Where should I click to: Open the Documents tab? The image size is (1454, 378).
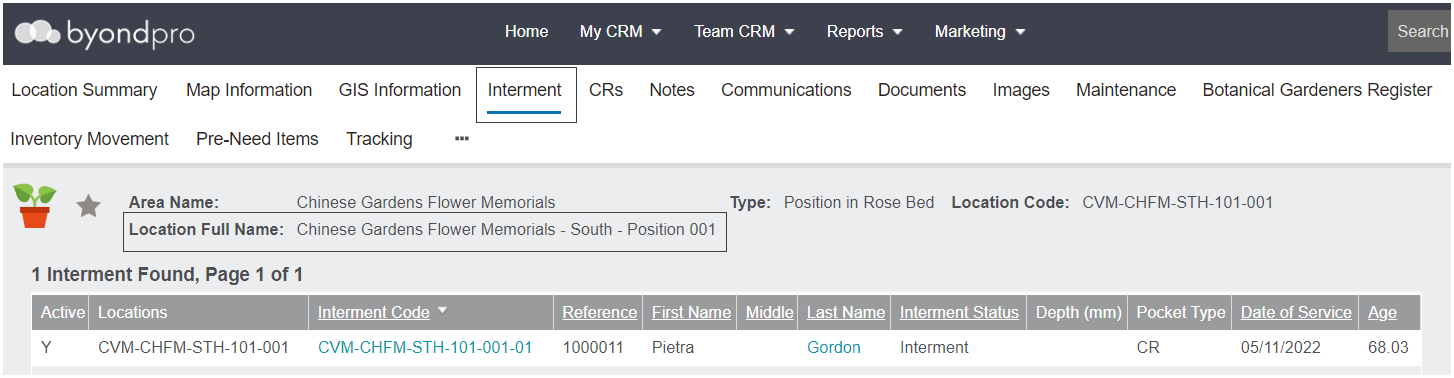[922, 90]
